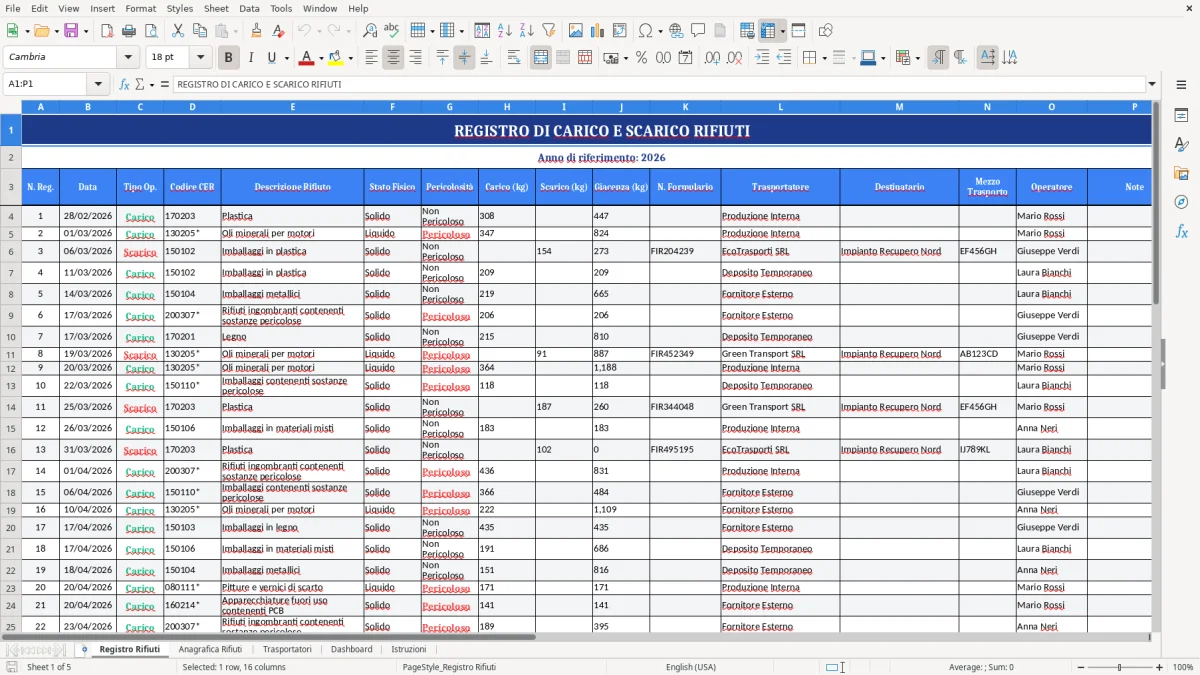Click into the formula input line
This screenshot has height=675, width=1200.
pos(660,85)
